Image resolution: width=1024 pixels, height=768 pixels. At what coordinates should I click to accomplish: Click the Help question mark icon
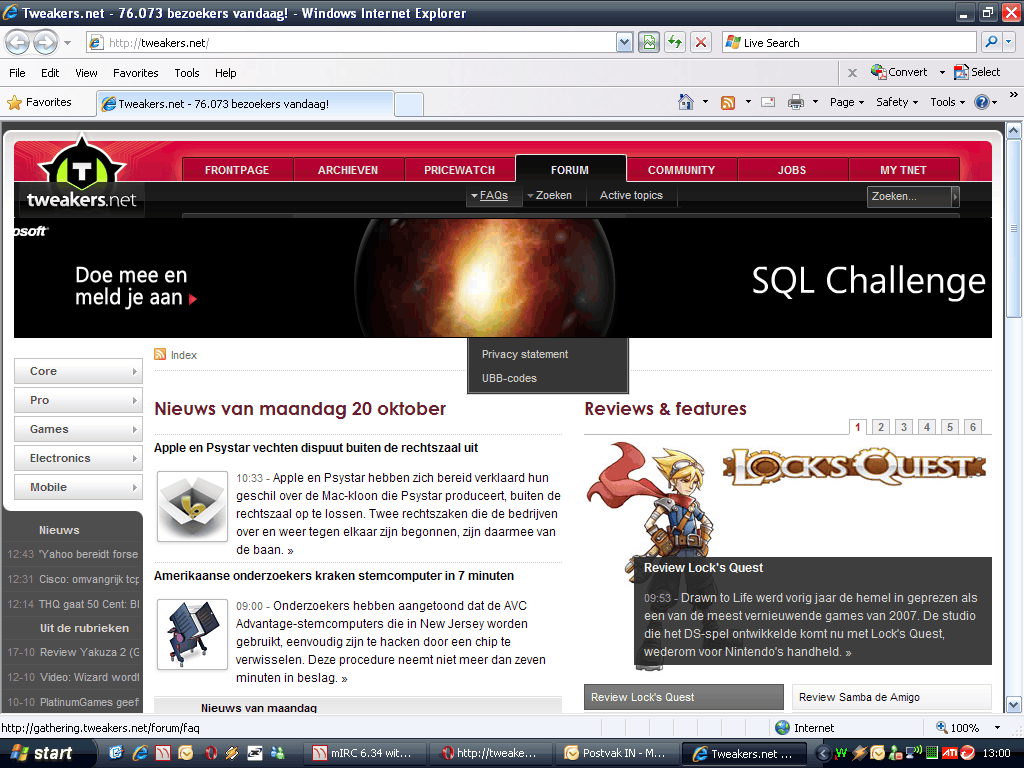tap(982, 103)
